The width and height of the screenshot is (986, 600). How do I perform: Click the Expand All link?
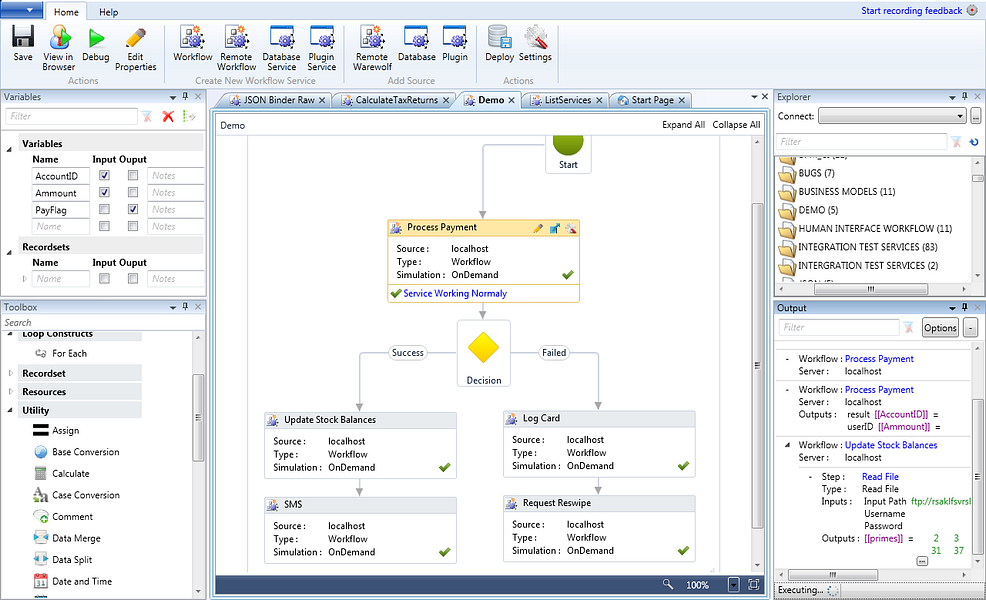[683, 125]
